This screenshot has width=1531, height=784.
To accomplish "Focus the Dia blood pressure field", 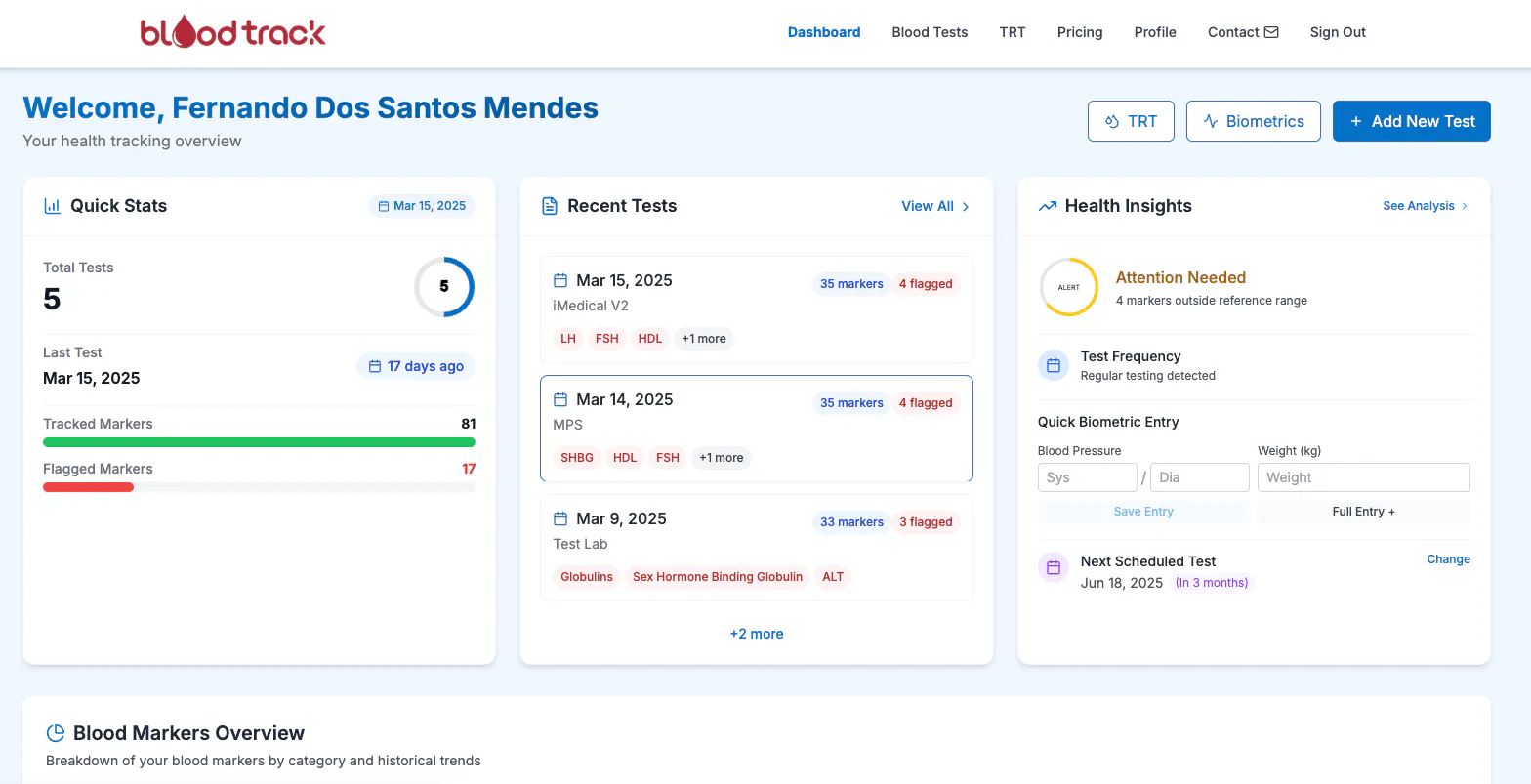I will [x=1200, y=477].
